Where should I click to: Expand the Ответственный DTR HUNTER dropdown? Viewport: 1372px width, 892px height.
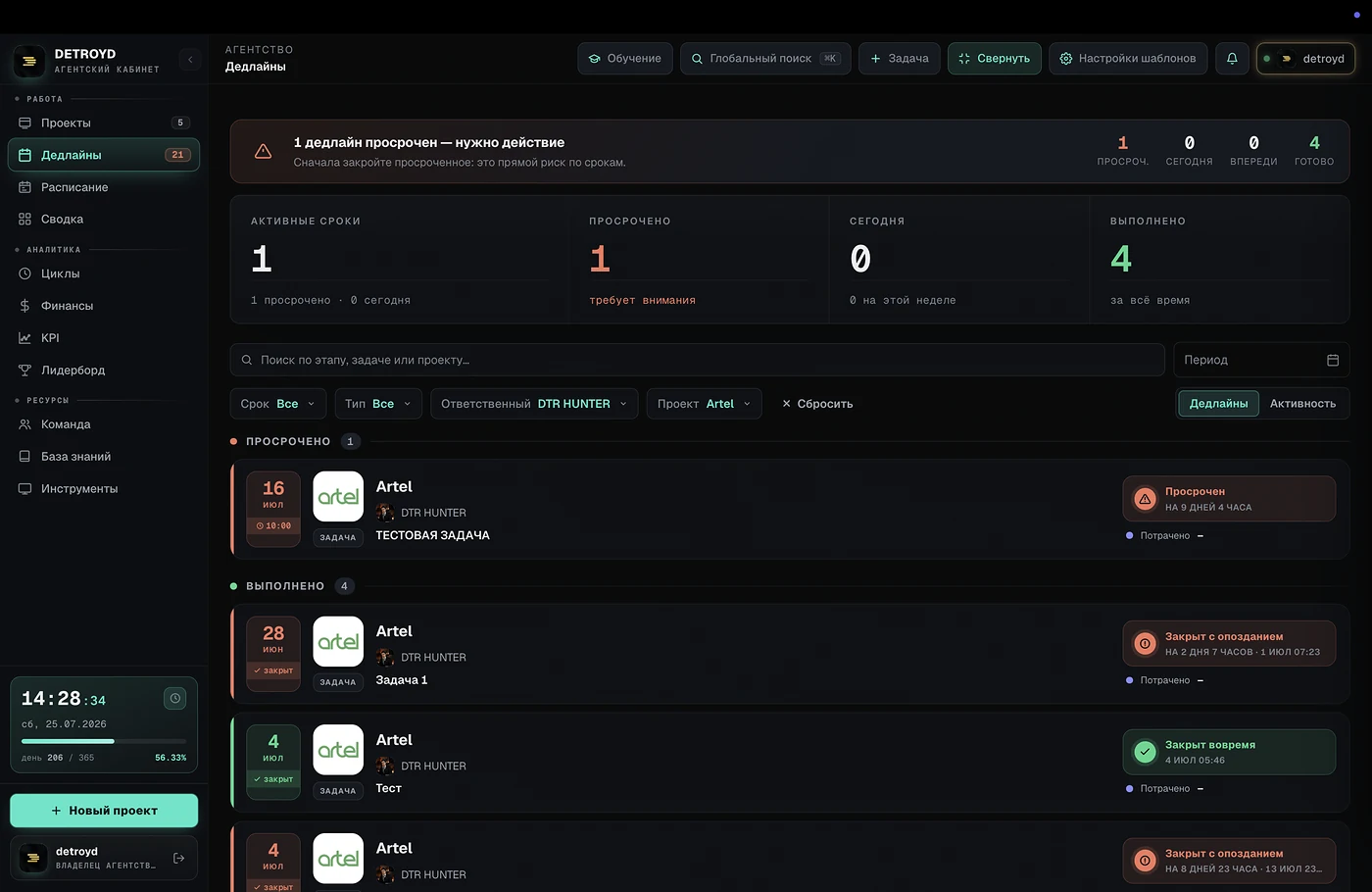pyautogui.click(x=534, y=404)
